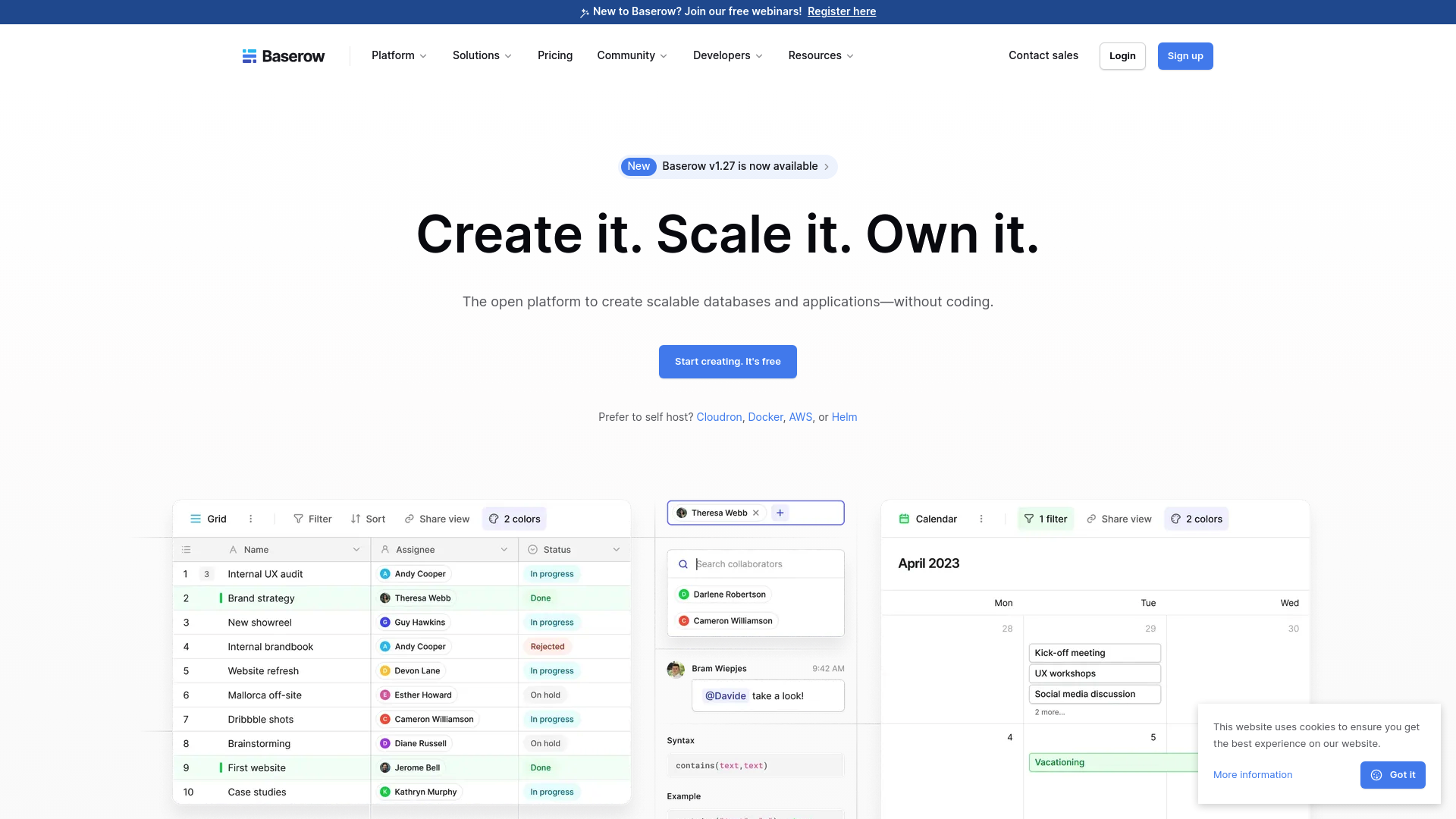Click the Social media discussion event

click(1094, 694)
